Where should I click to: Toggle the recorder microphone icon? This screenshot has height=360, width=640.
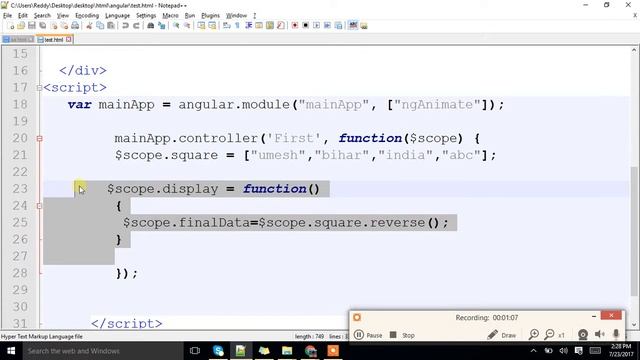coord(616,334)
